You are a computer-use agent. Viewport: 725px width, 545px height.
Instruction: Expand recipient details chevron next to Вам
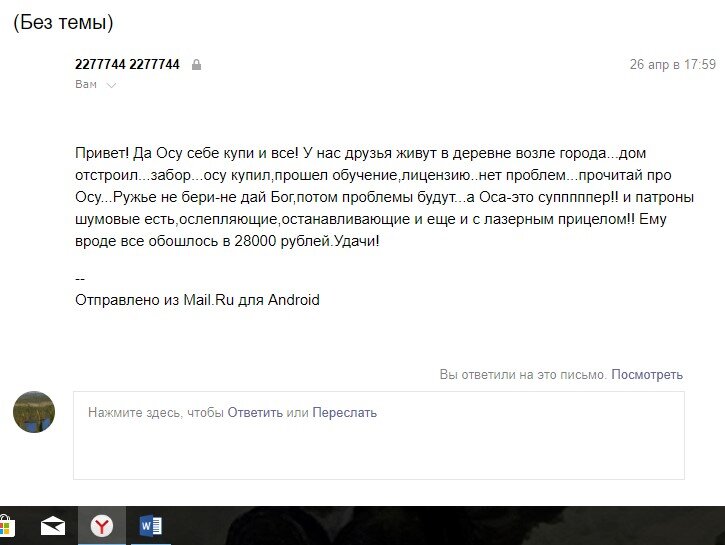coord(111,85)
